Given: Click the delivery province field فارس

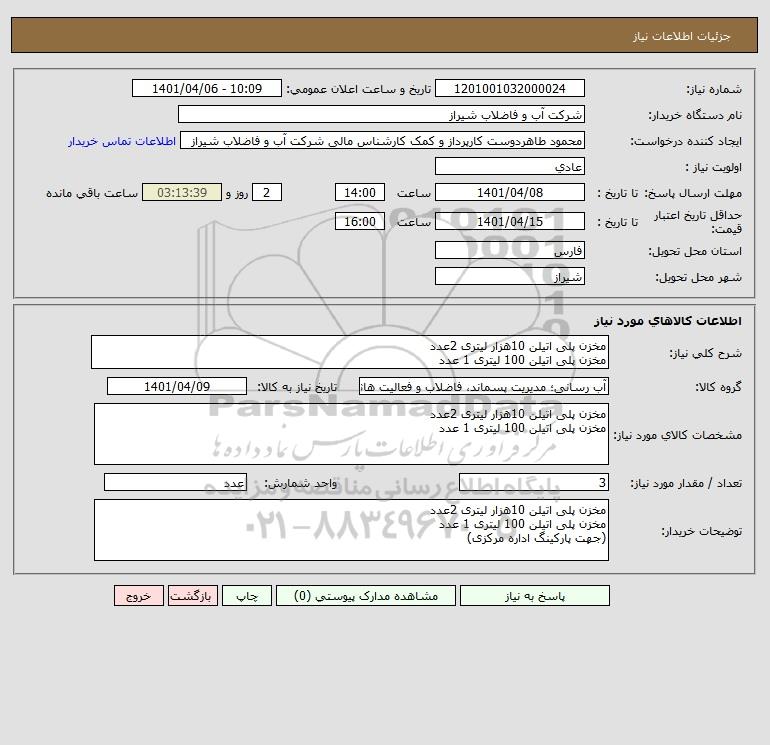Looking at the screenshot, I should [x=510, y=250].
